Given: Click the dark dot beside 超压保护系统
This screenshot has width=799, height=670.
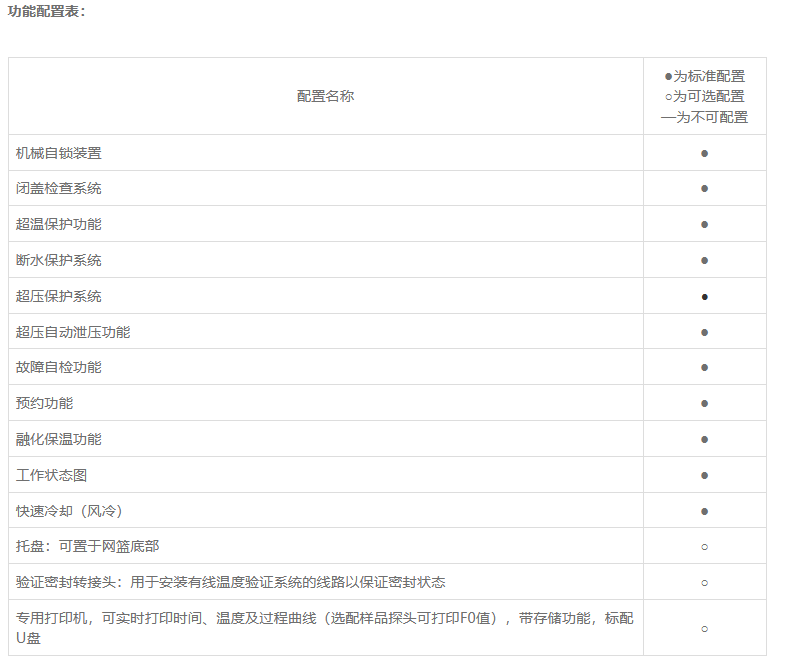Looking at the screenshot, I should click(704, 297).
